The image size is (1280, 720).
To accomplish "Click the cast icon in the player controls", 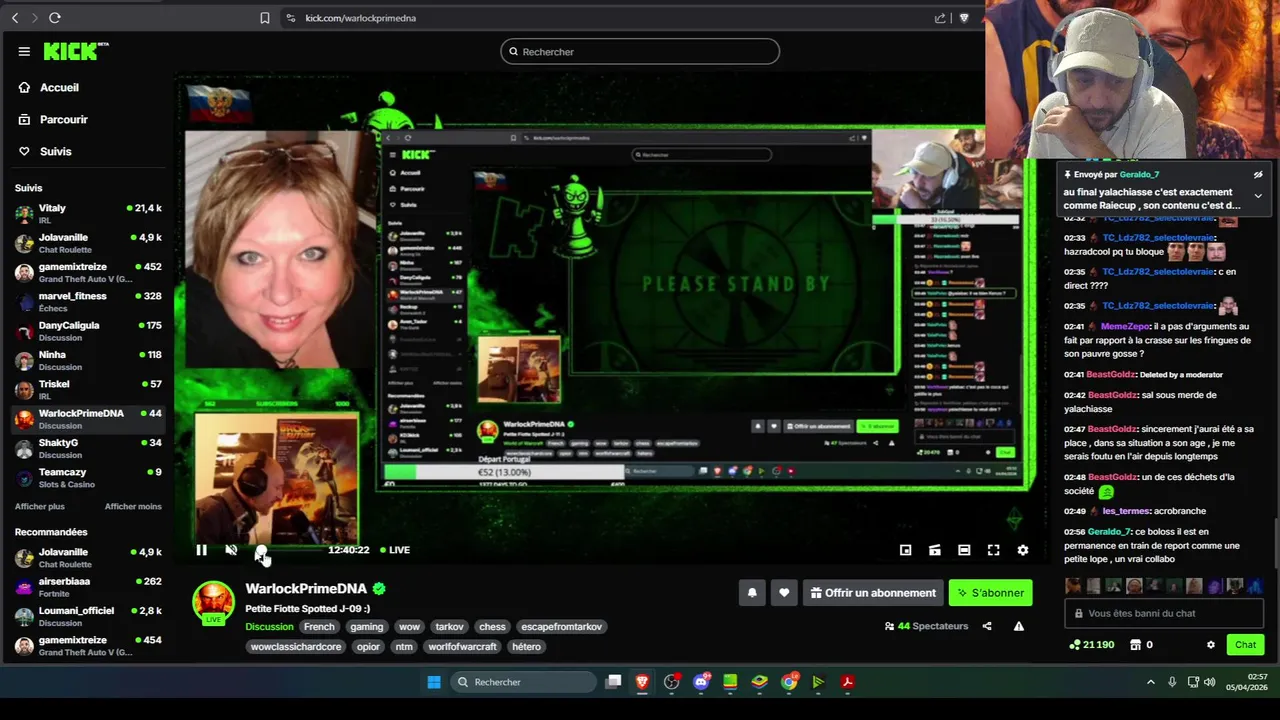I will [x=935, y=550].
